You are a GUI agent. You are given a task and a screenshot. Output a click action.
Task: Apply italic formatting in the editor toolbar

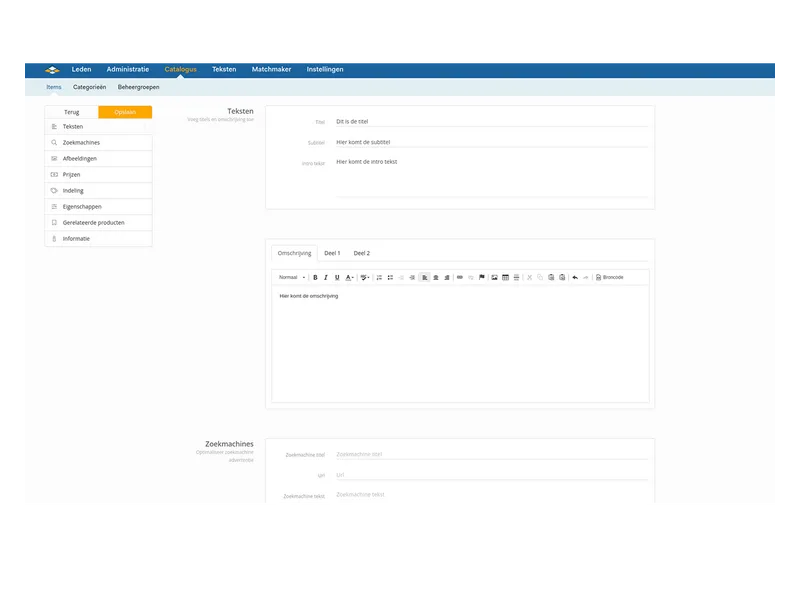tap(326, 278)
